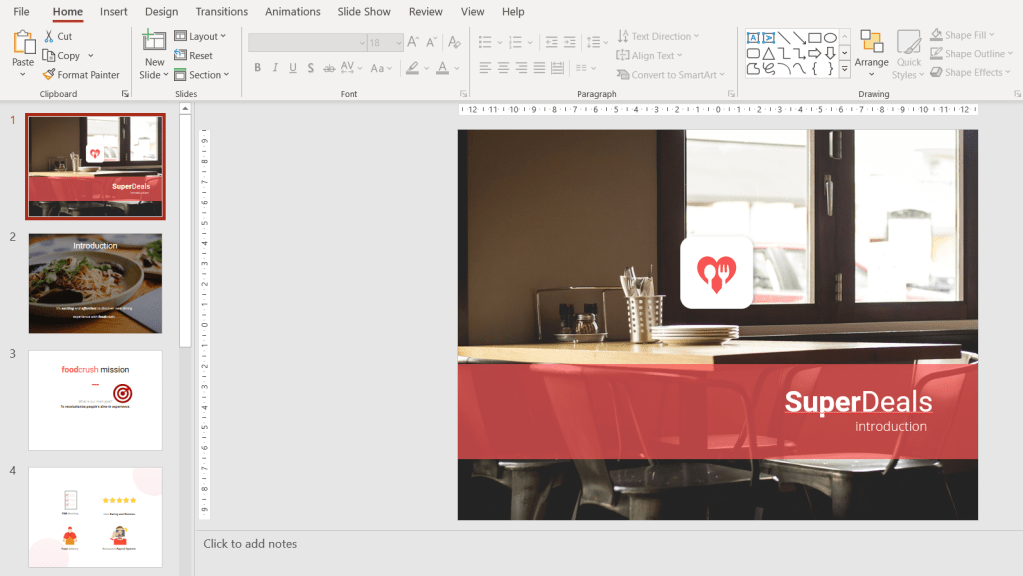
Task: Select the foodcrush mission slide thumbnail
Action: coord(95,400)
